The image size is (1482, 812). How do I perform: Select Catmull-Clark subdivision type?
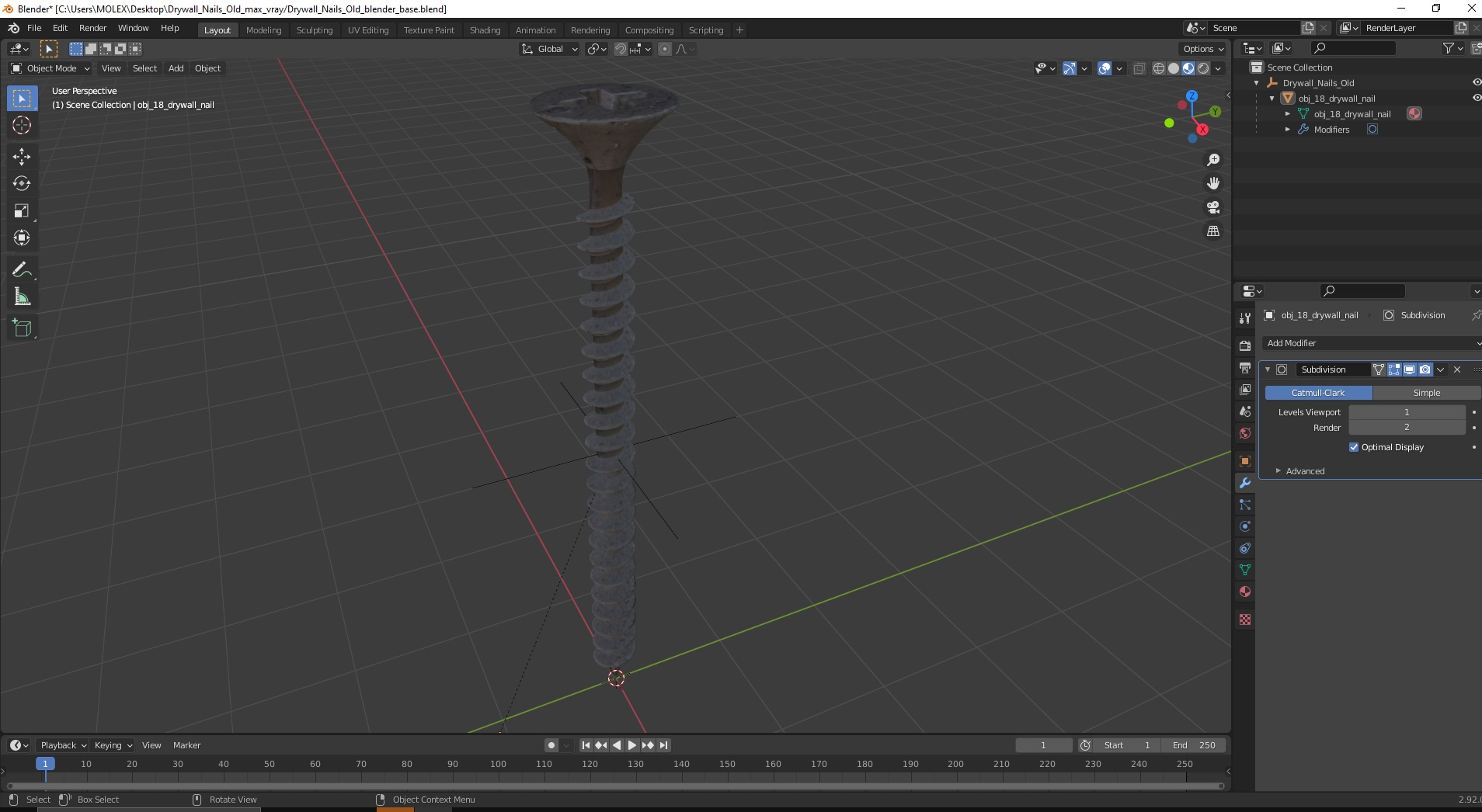[x=1318, y=393]
